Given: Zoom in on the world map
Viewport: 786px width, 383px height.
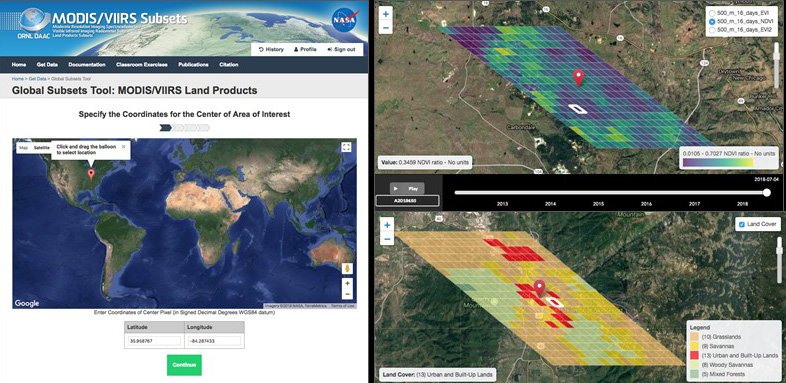Looking at the screenshot, I should (347, 284).
